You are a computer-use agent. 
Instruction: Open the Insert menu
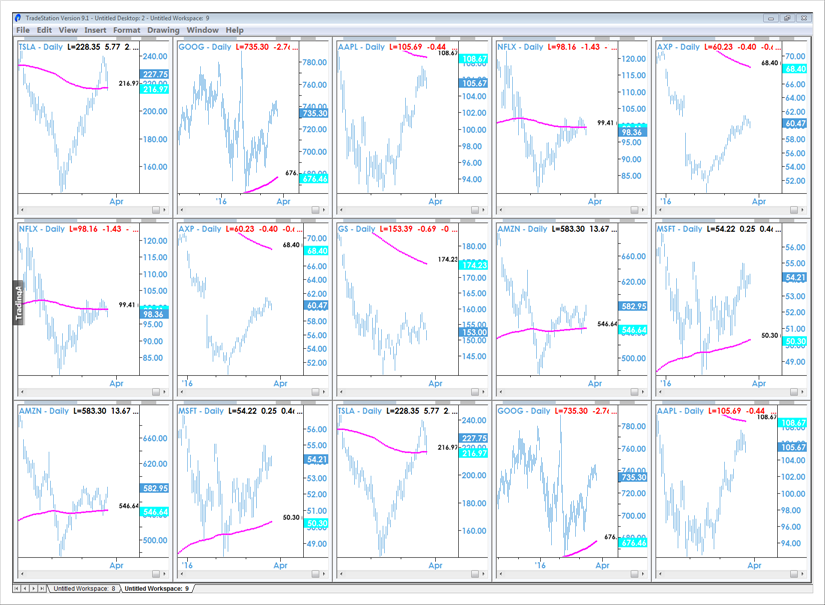tap(95, 30)
